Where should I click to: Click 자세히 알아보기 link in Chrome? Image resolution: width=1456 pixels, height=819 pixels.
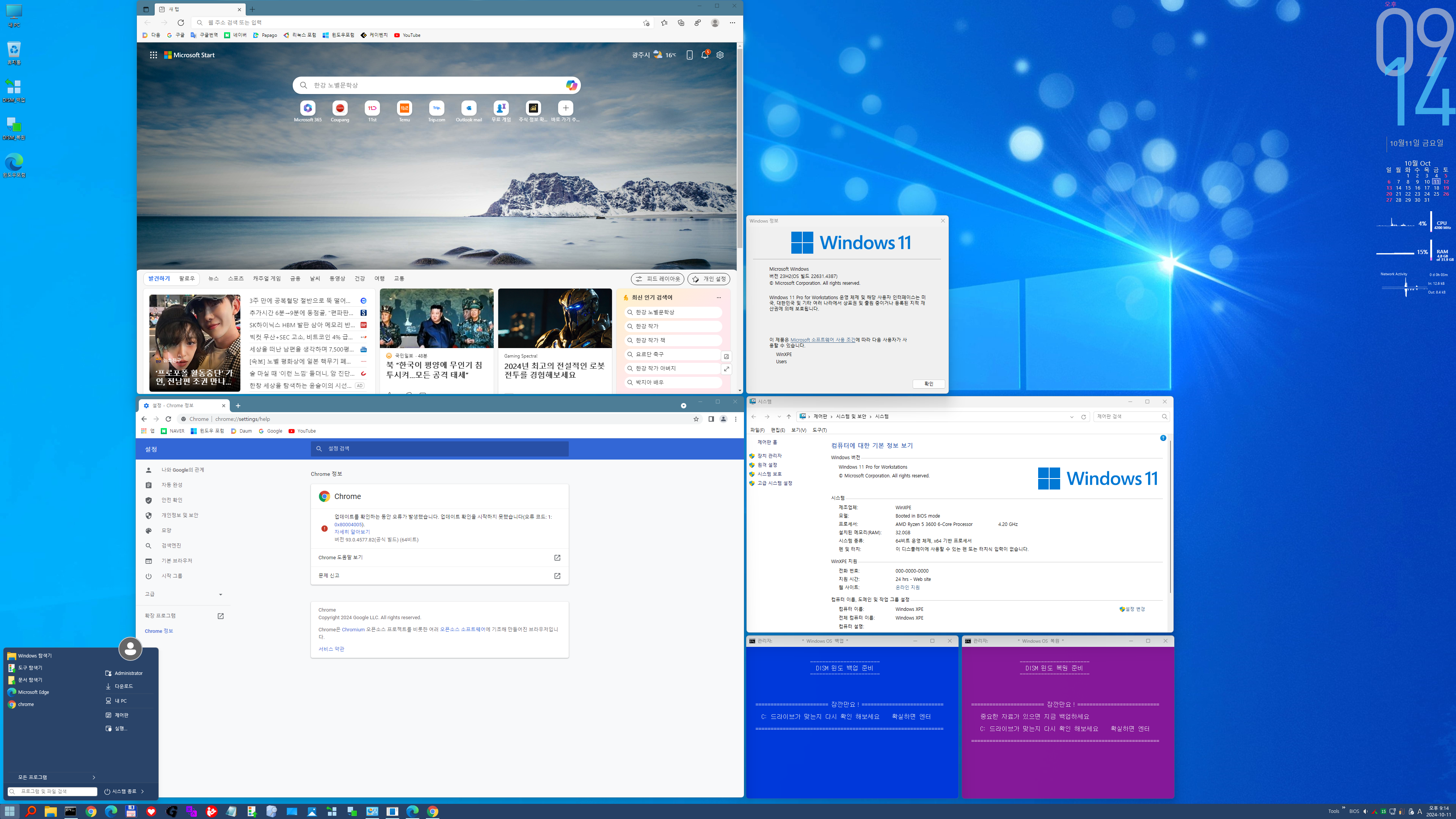(x=352, y=532)
